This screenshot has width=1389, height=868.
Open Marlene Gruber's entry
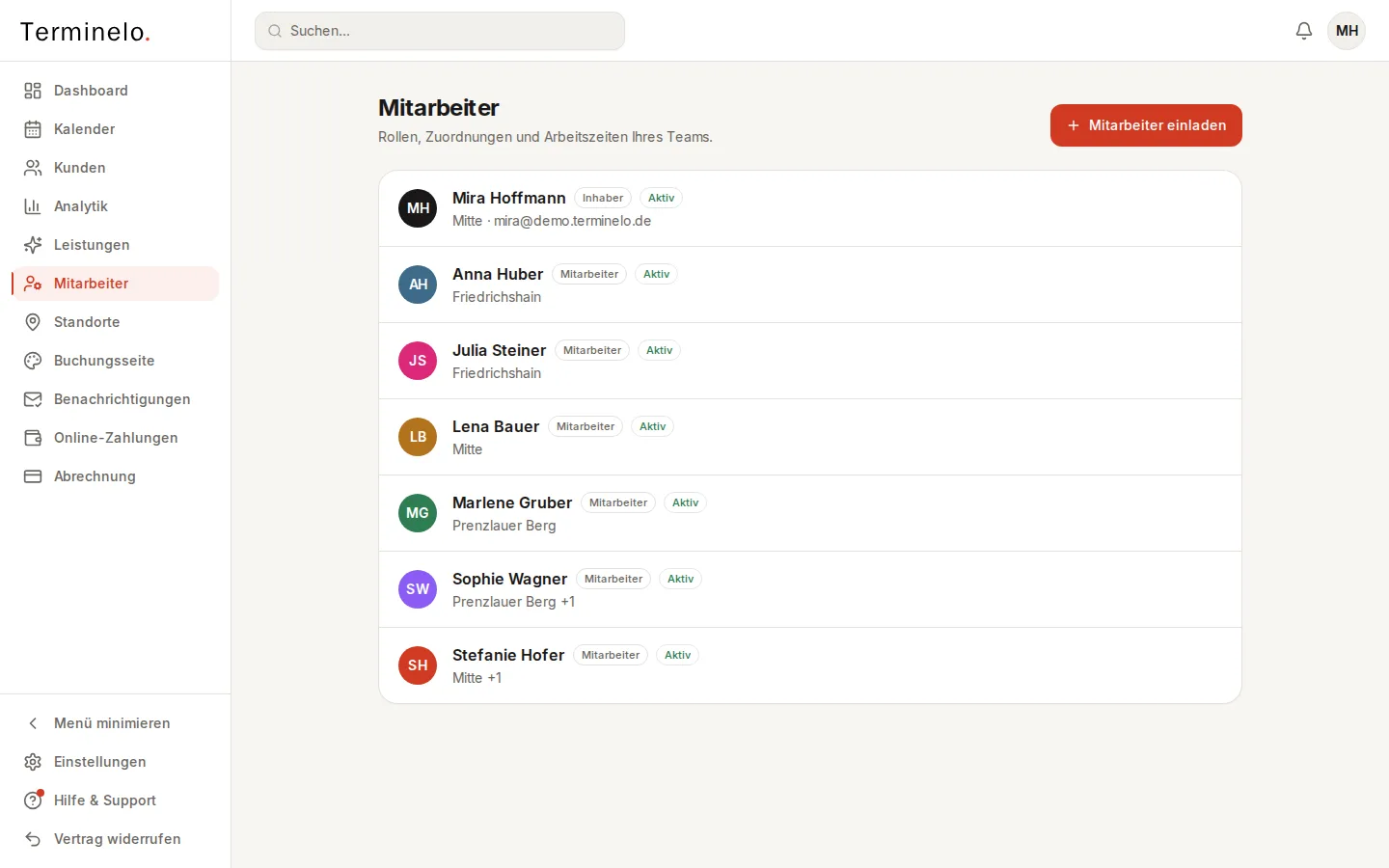[810, 513]
